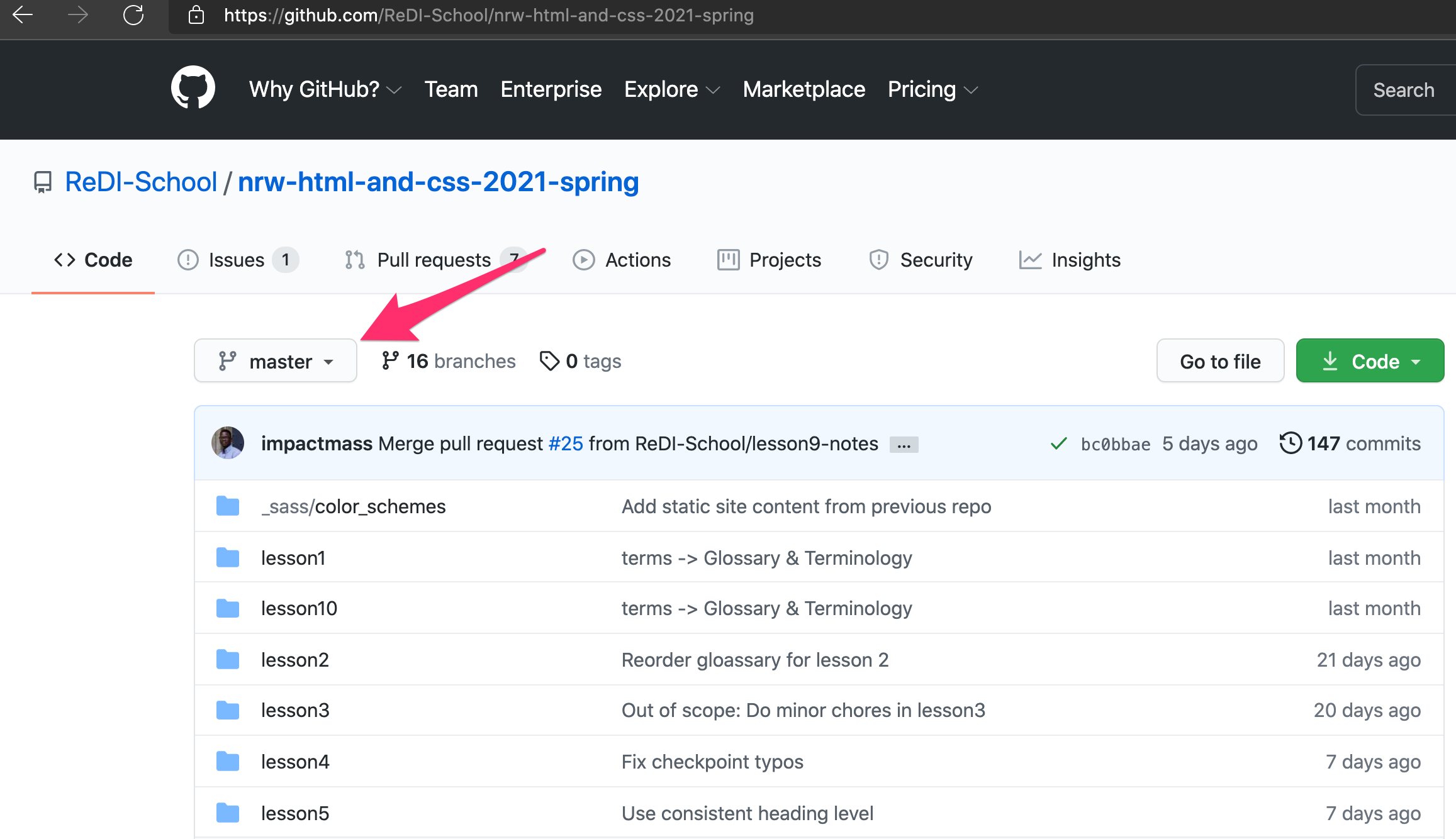The image size is (1456, 839).
Task: Expand commit message ellipsis button
Action: click(x=904, y=445)
